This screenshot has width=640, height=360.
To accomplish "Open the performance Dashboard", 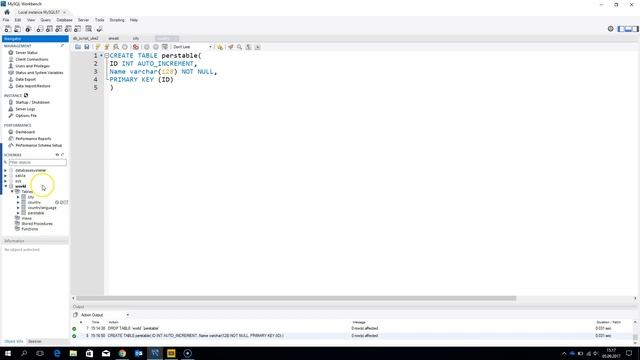I will [25, 132].
